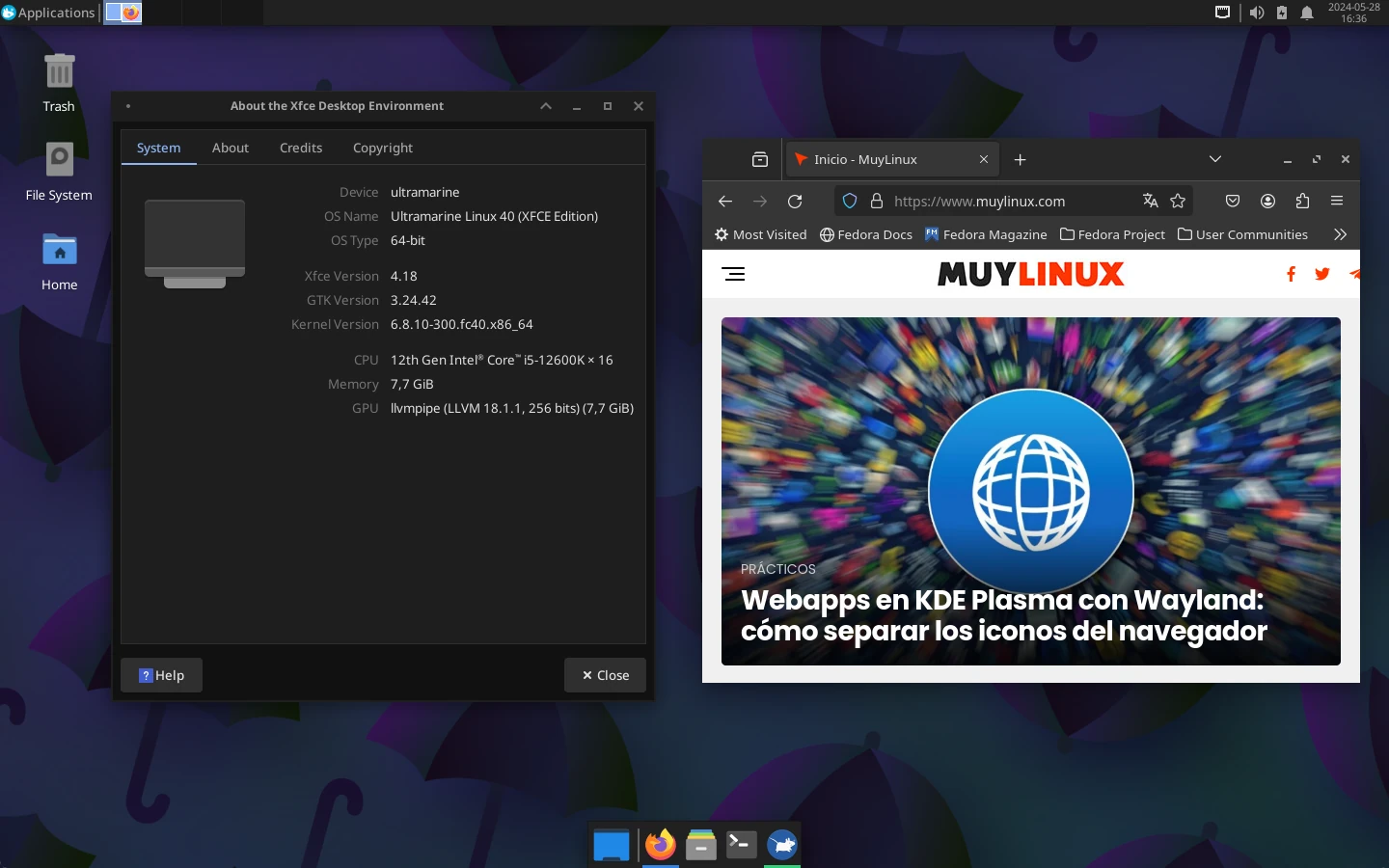
Task: Go back with Firefox back arrow
Action: point(725,201)
